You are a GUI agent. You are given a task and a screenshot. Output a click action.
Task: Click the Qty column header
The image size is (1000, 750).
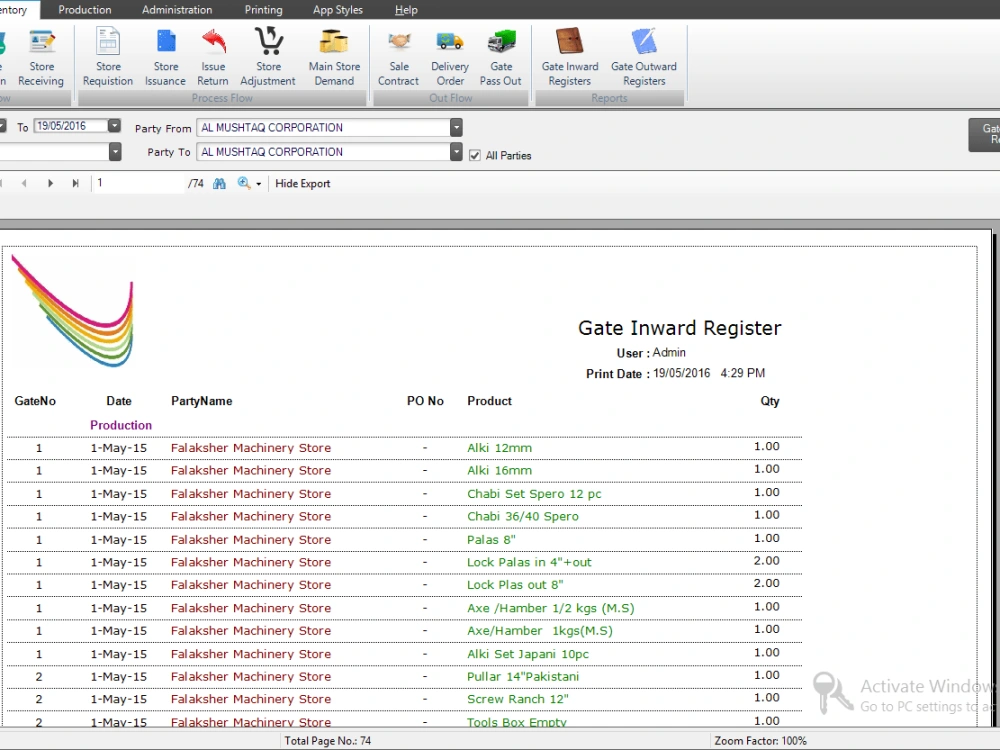(x=770, y=401)
